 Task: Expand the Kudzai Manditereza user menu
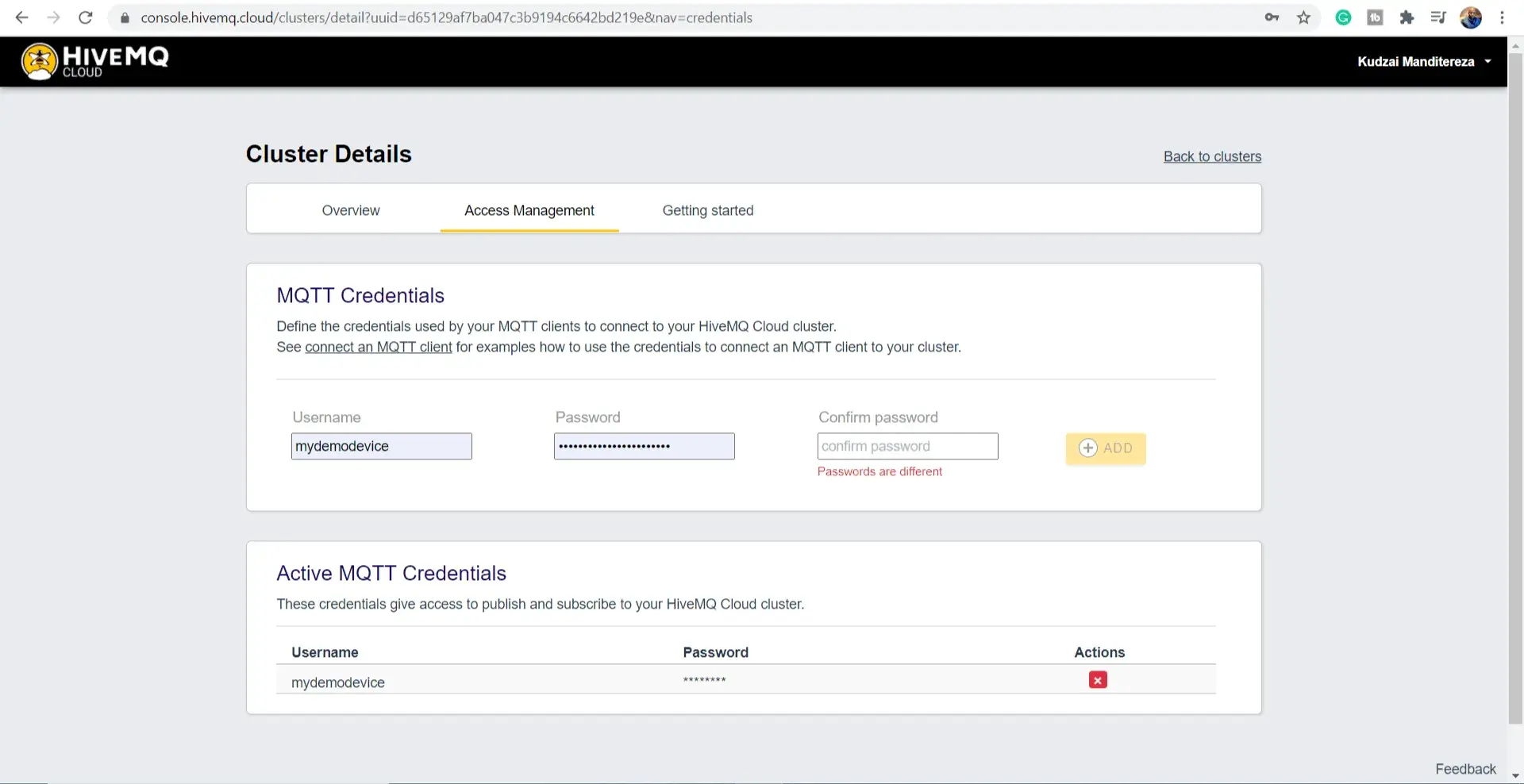[x=1424, y=62]
